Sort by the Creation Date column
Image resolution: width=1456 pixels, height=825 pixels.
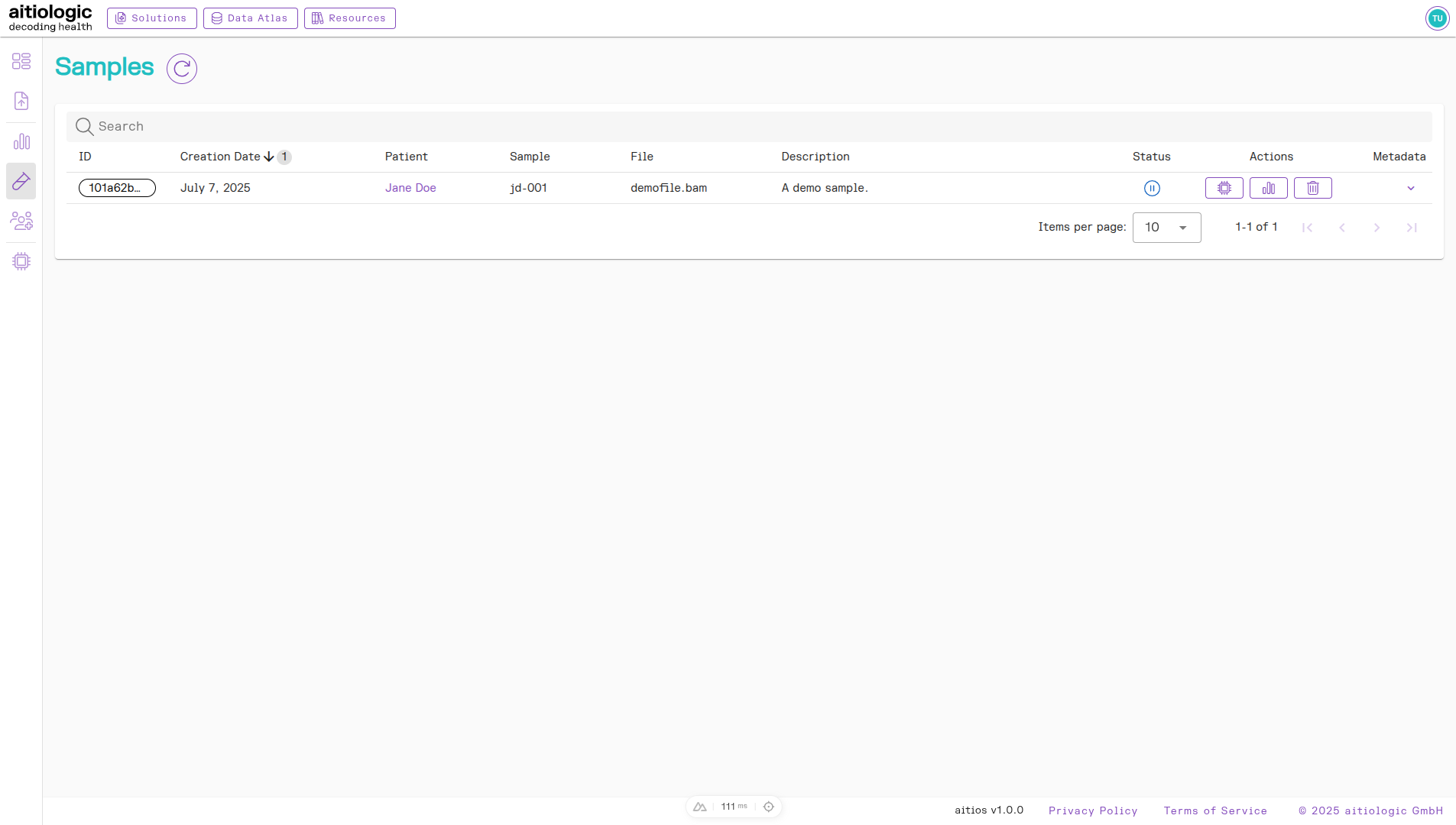click(x=221, y=157)
